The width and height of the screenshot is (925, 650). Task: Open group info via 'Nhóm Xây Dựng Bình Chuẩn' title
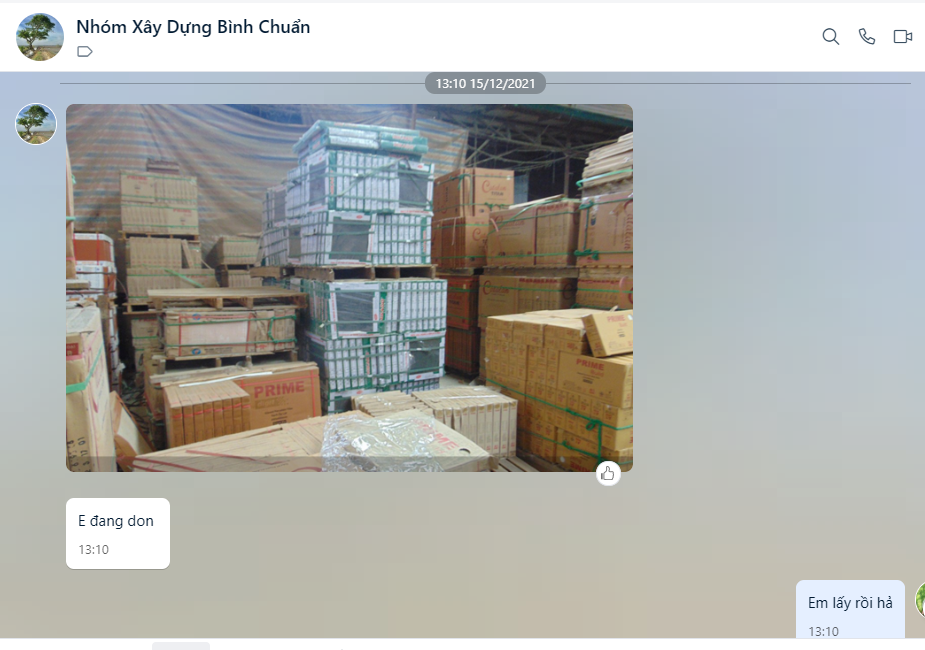click(x=193, y=27)
